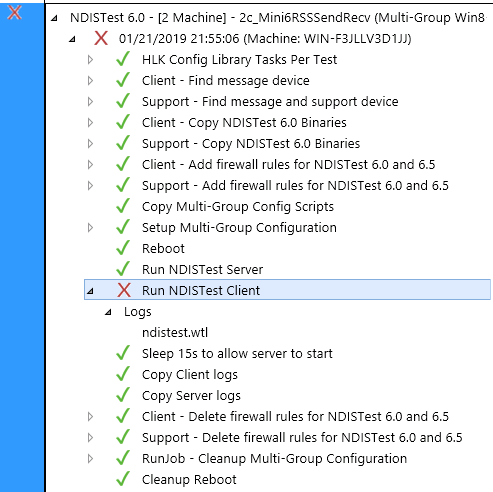
Task: Click checkmark beside Client - Copy NDISTest 6.0 Binaries
Action: (123, 122)
